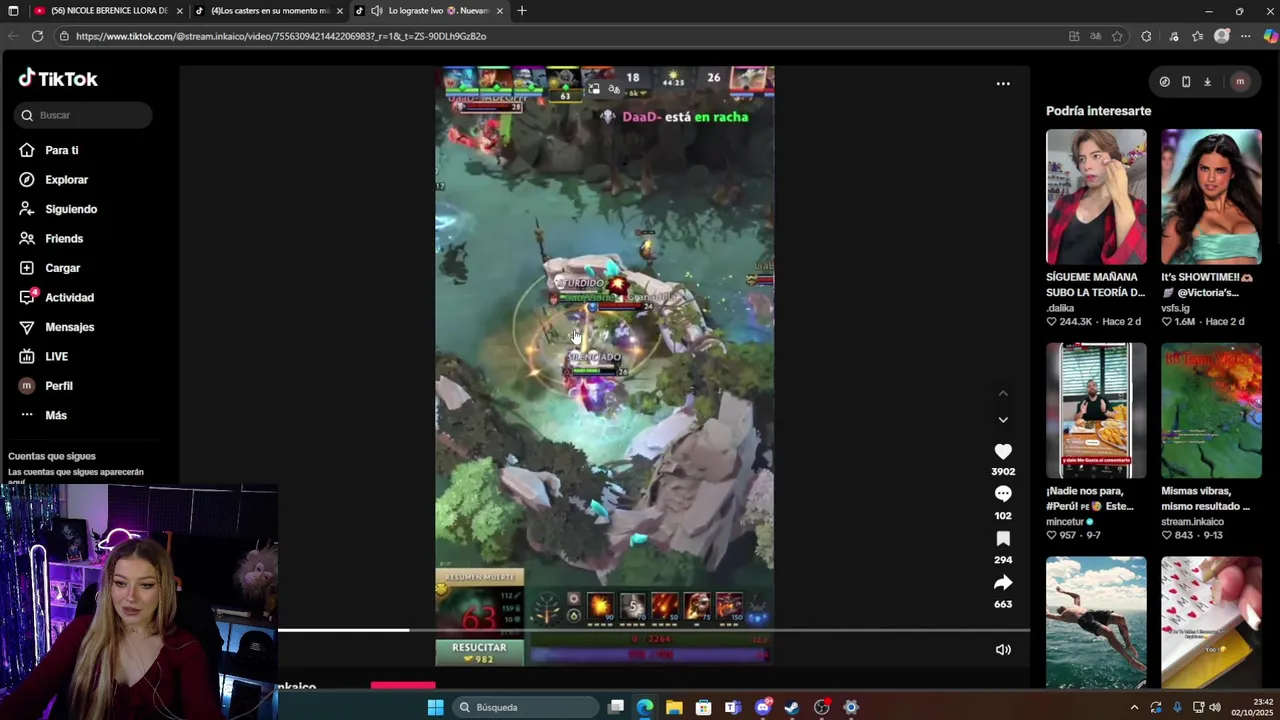
Task: Click the translate page icon
Action: point(1096,36)
